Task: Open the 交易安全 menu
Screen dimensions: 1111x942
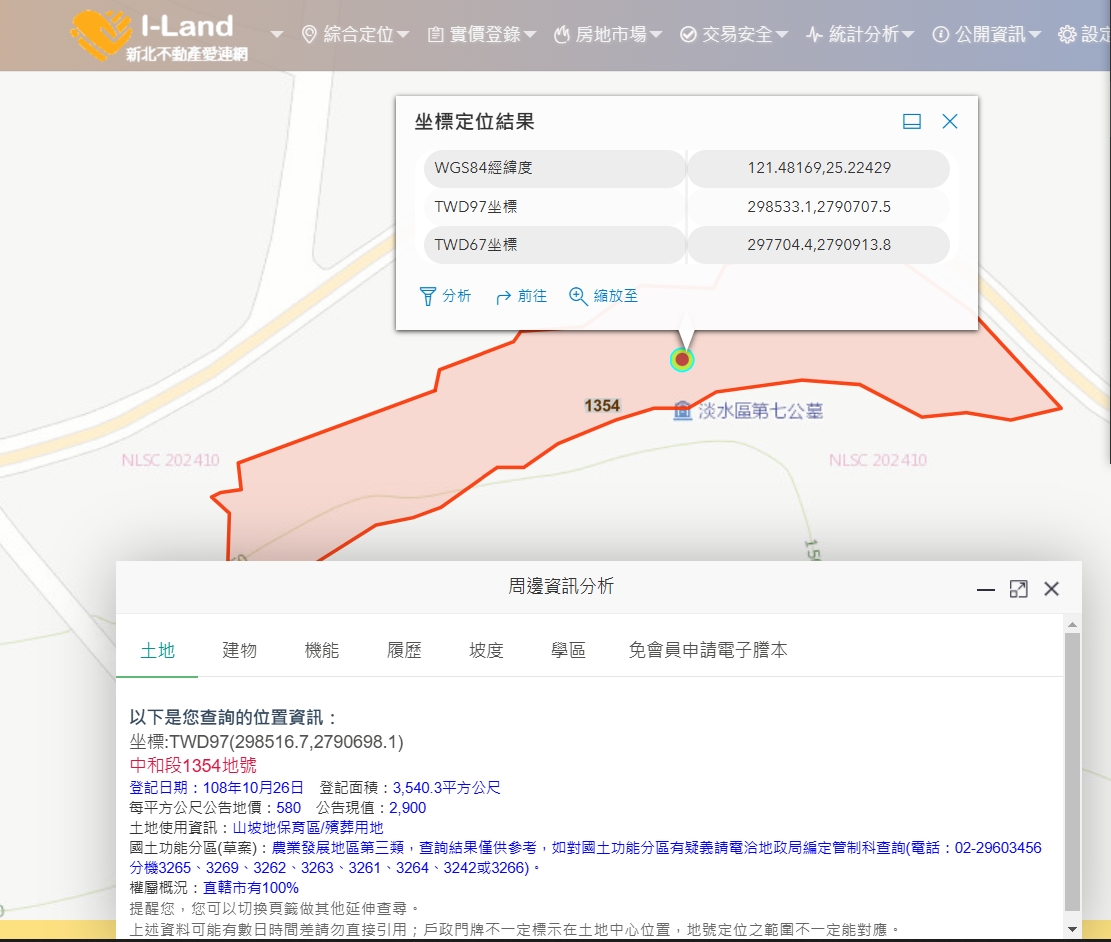Action: pos(734,35)
